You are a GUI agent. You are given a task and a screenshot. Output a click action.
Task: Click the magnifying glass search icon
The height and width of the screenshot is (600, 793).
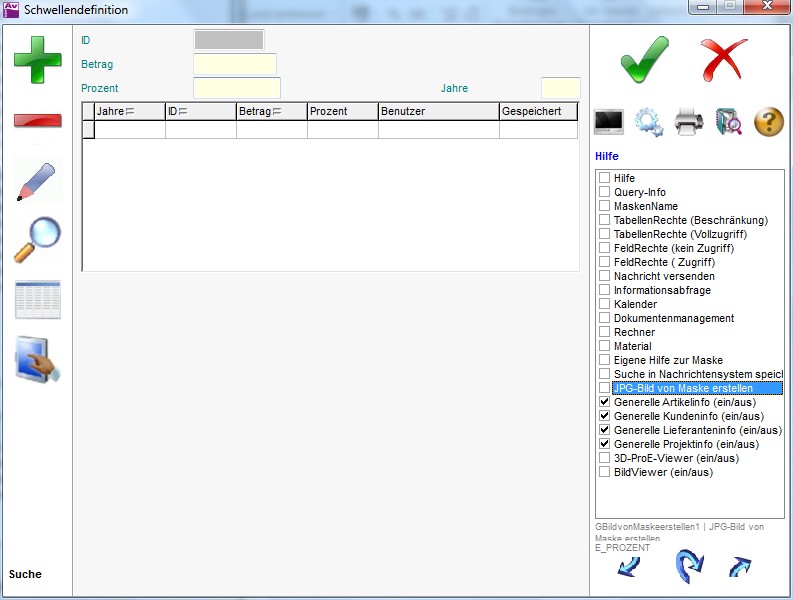pyautogui.click(x=37, y=239)
